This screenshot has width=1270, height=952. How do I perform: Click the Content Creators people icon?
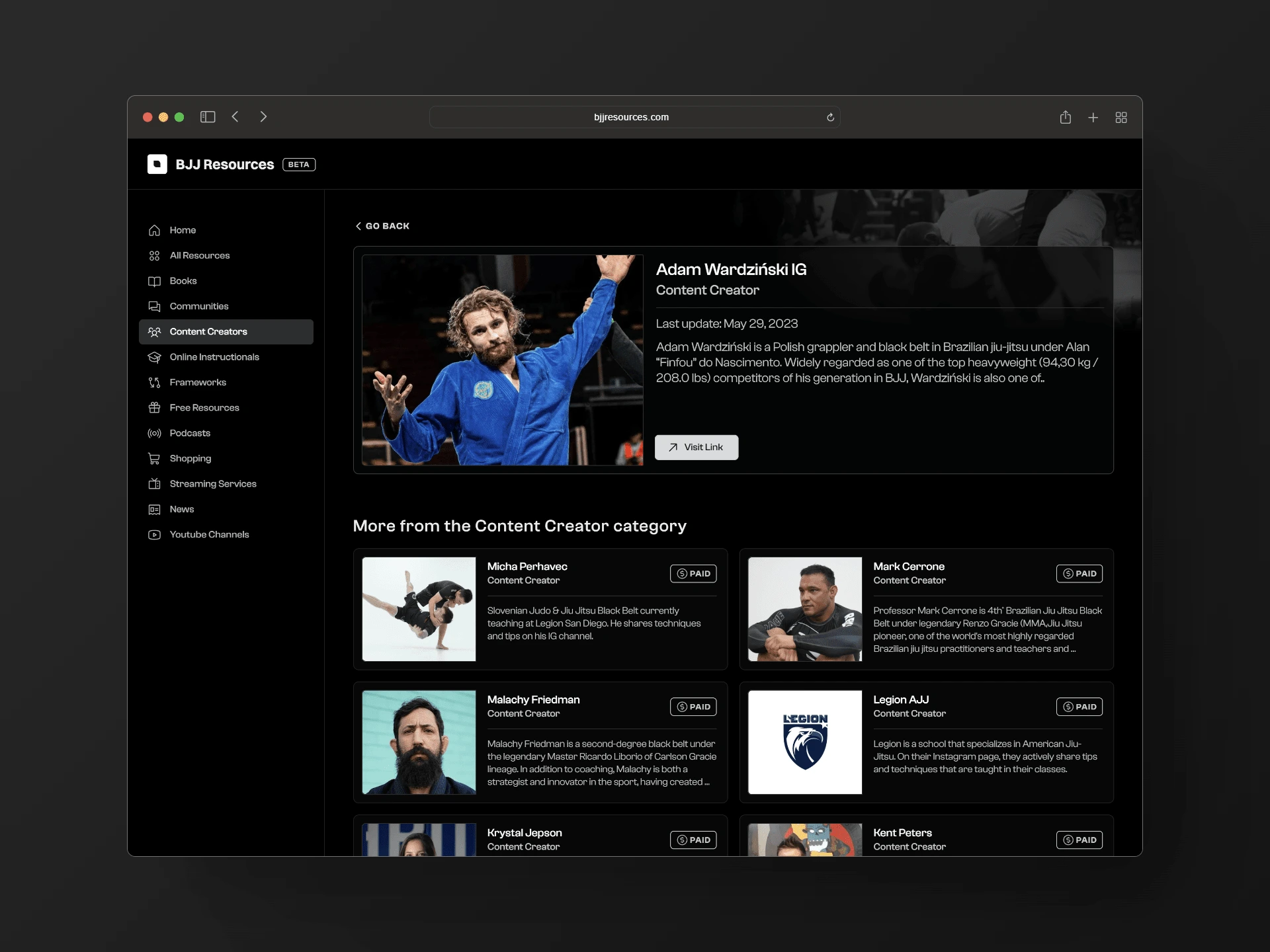point(154,332)
